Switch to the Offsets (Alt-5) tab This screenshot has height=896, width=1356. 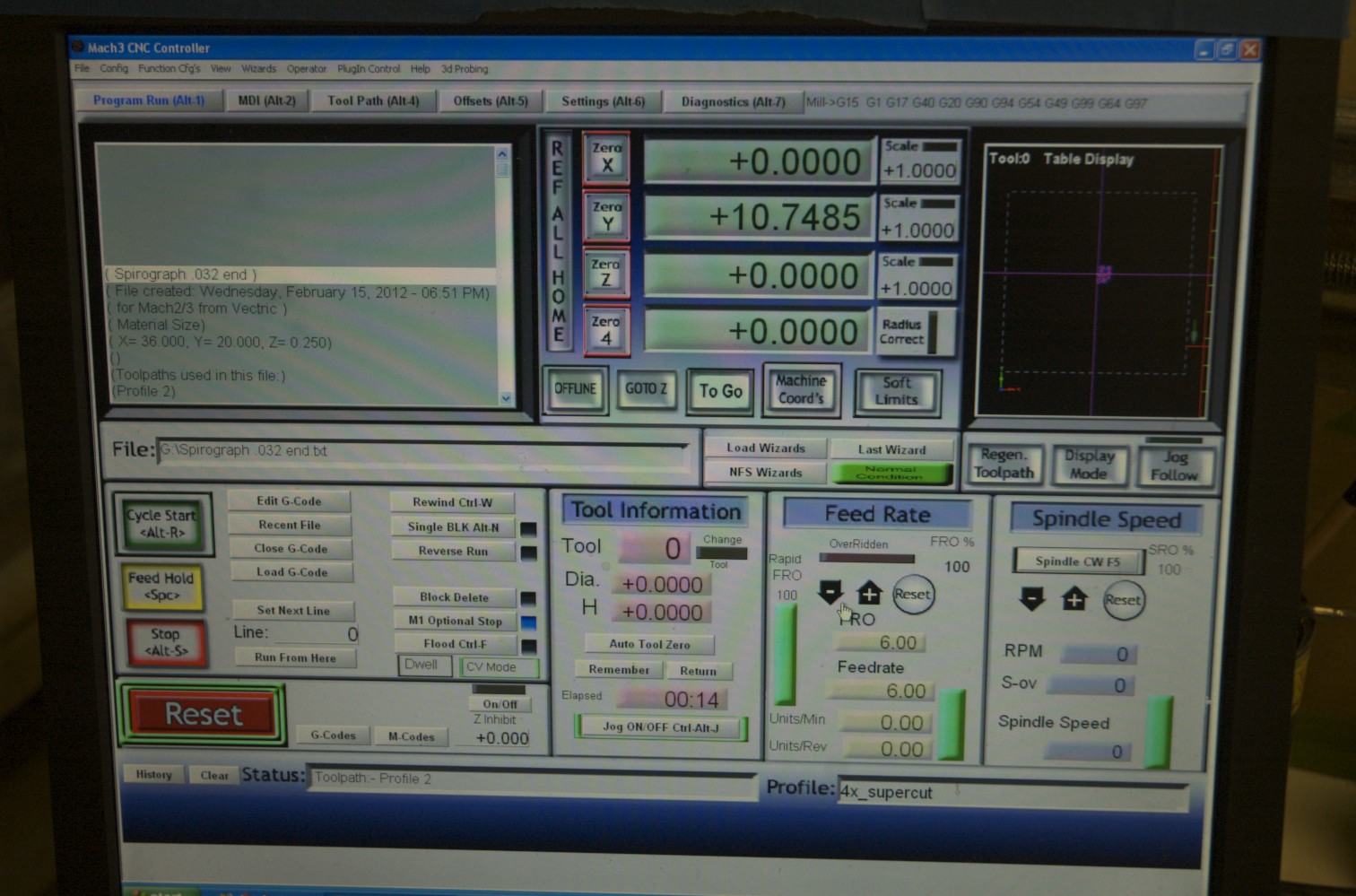pos(491,101)
